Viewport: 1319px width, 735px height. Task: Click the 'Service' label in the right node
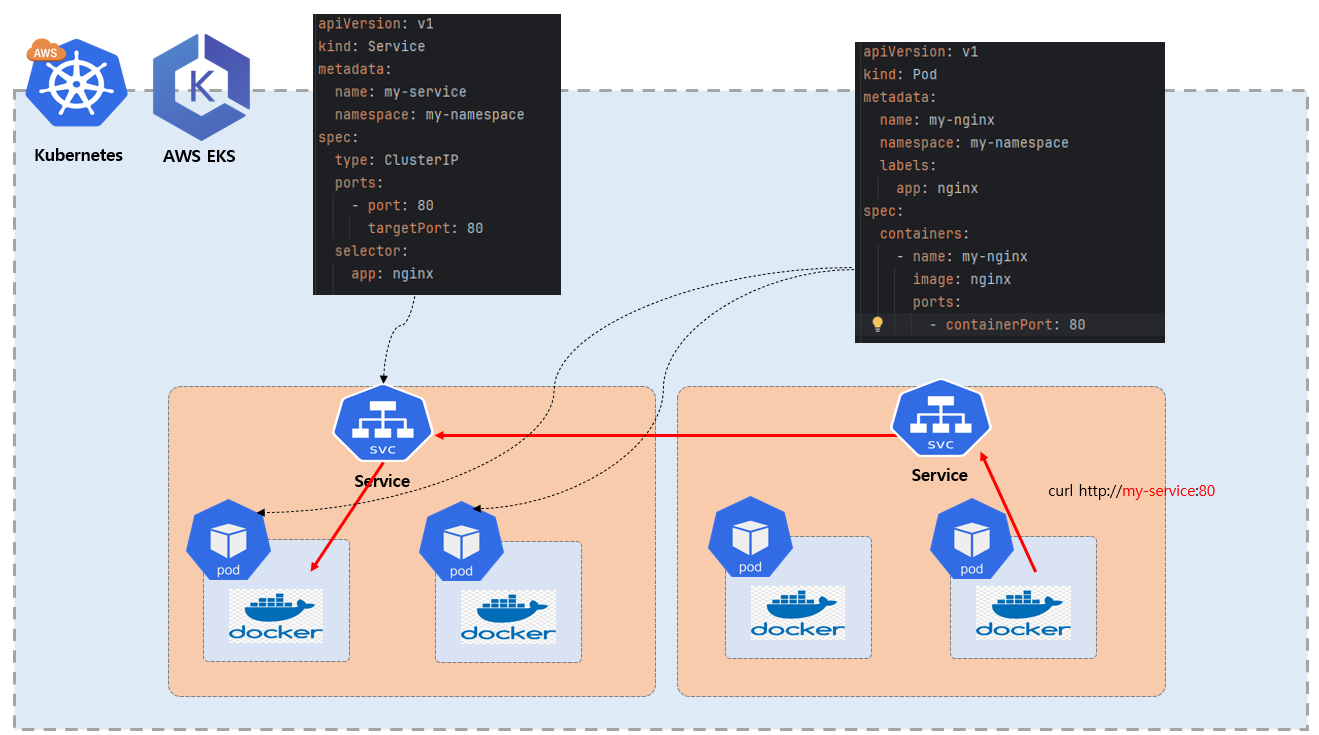point(940,475)
